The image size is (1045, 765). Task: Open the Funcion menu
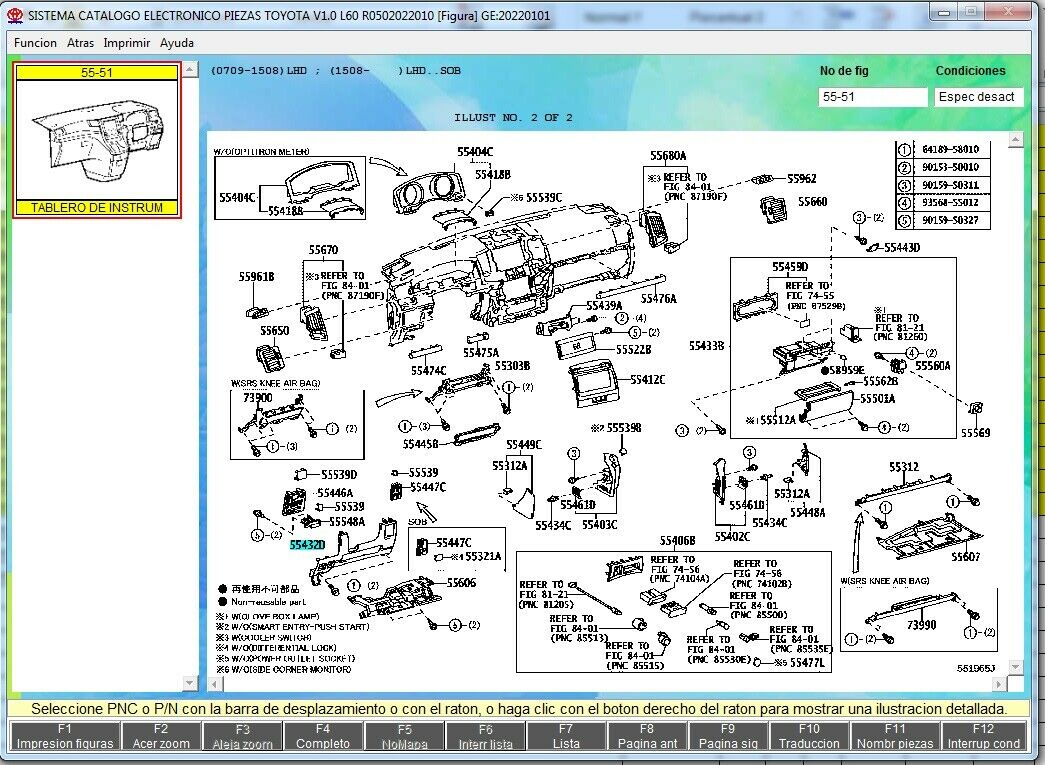[35, 43]
